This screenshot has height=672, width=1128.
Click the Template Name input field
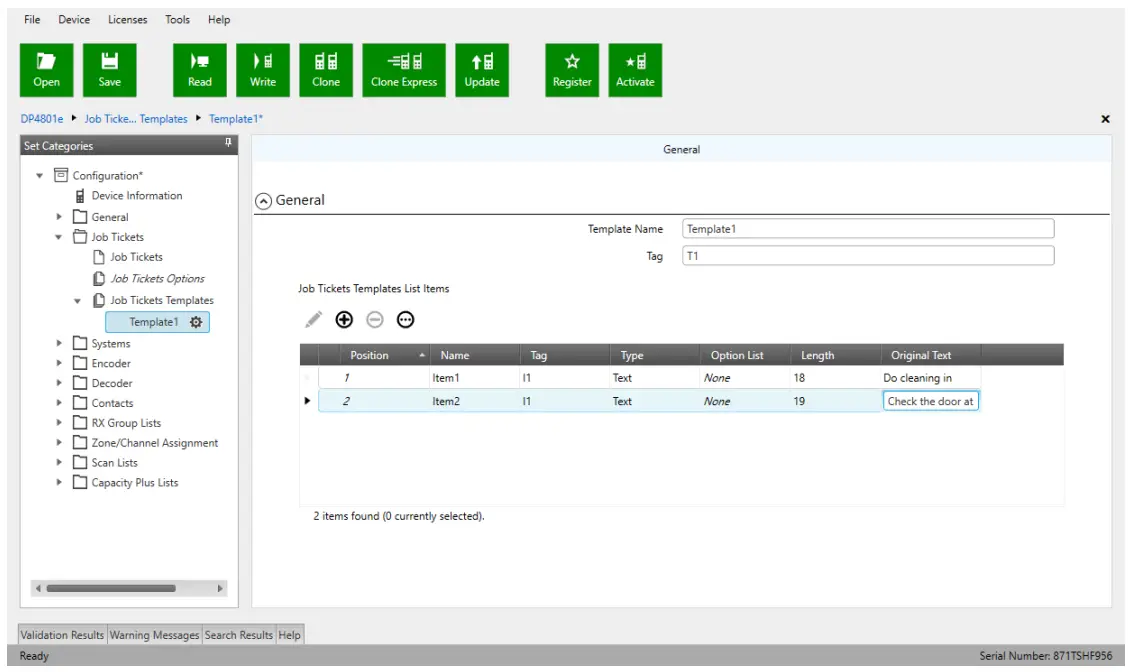point(867,229)
